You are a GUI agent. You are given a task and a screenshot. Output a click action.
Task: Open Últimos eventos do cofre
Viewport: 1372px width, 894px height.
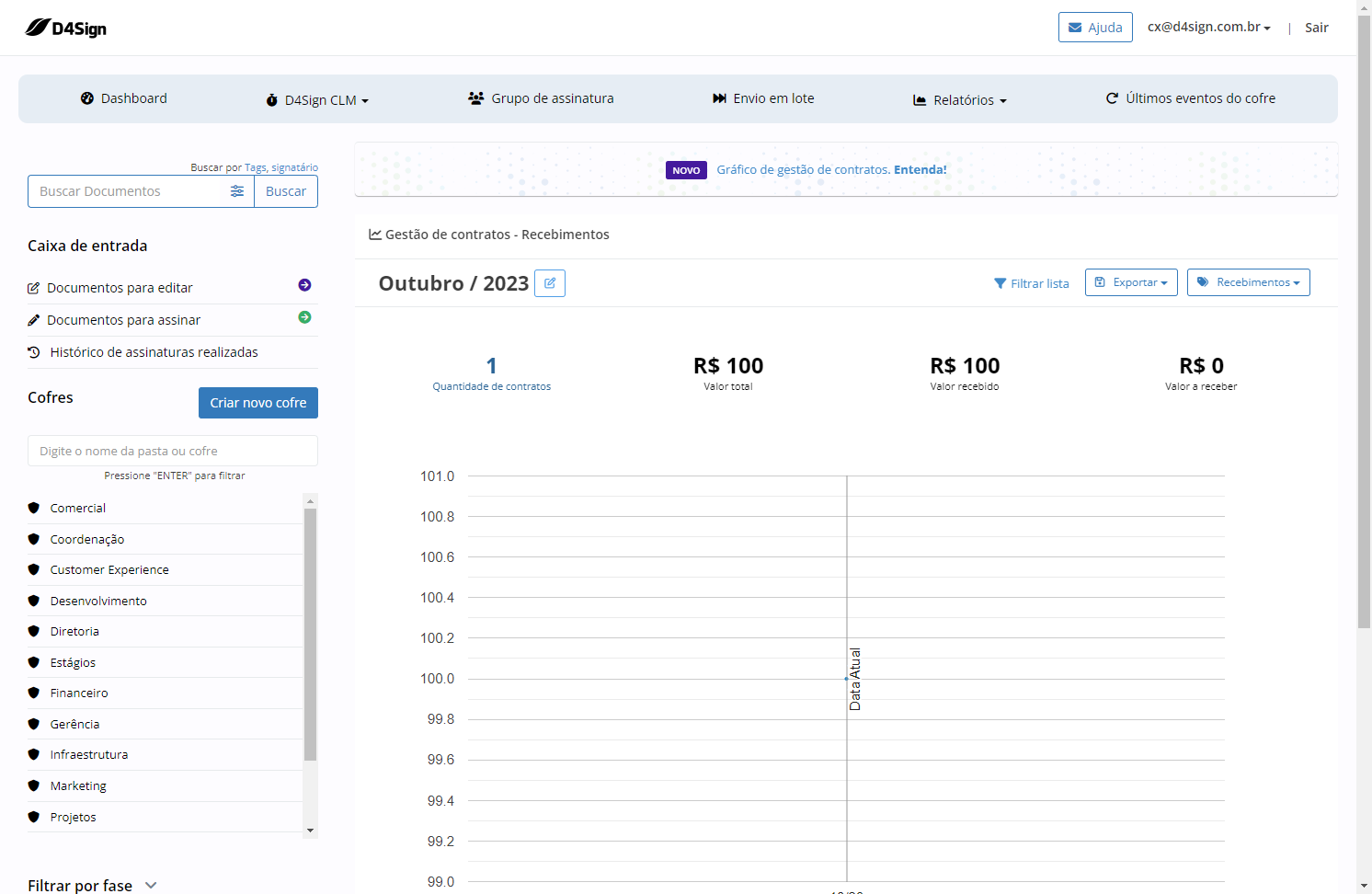(x=1191, y=98)
